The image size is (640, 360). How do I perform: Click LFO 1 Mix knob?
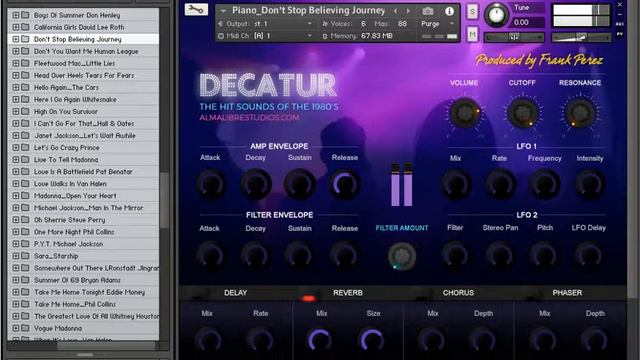coord(456,184)
